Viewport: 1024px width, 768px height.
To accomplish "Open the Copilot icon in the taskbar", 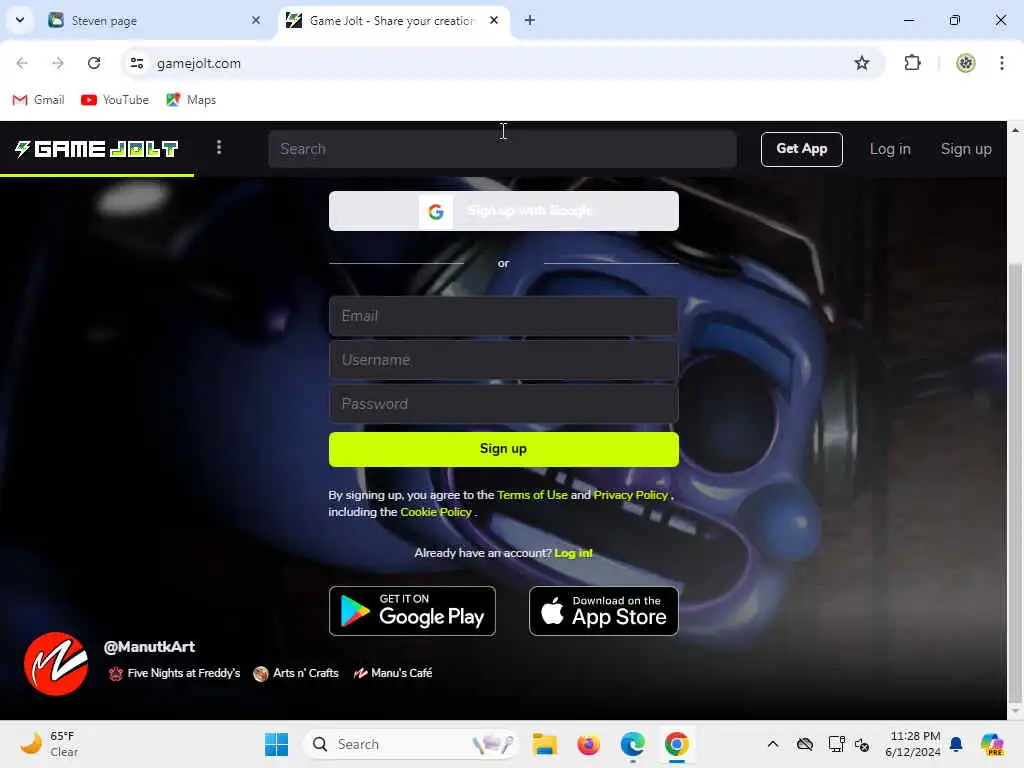I will pyautogui.click(x=991, y=744).
